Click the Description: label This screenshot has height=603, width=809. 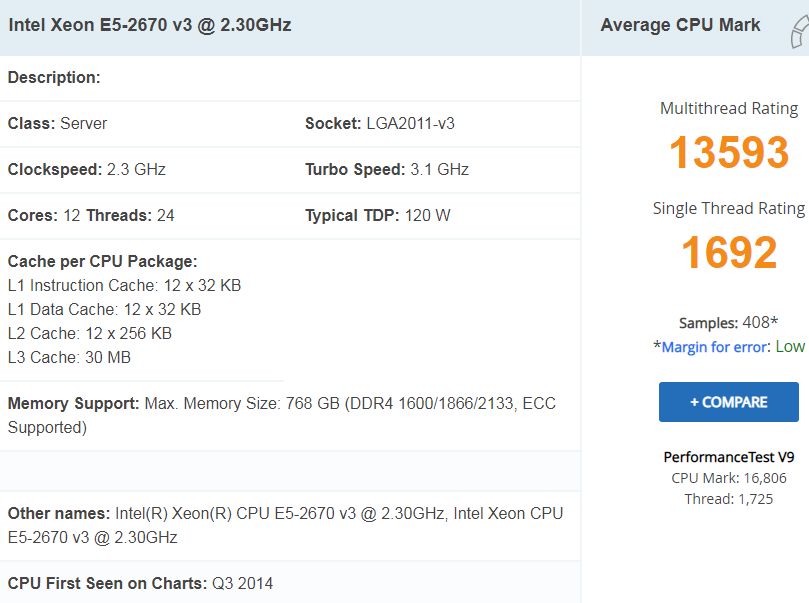[54, 77]
